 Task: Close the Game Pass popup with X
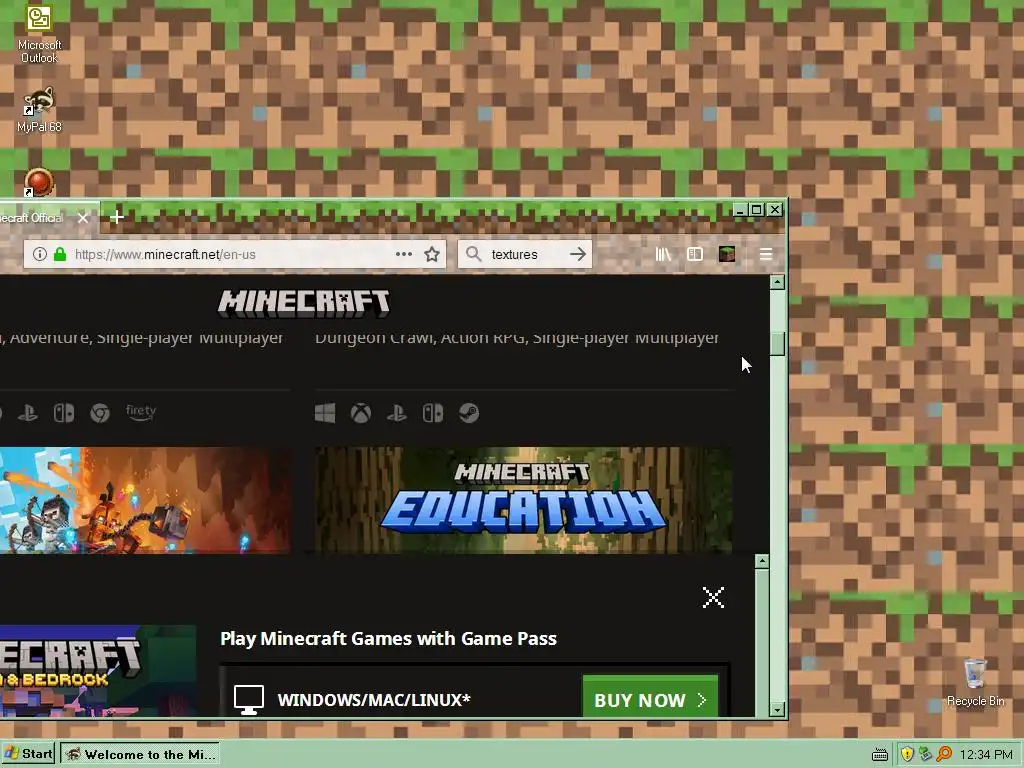tap(713, 597)
